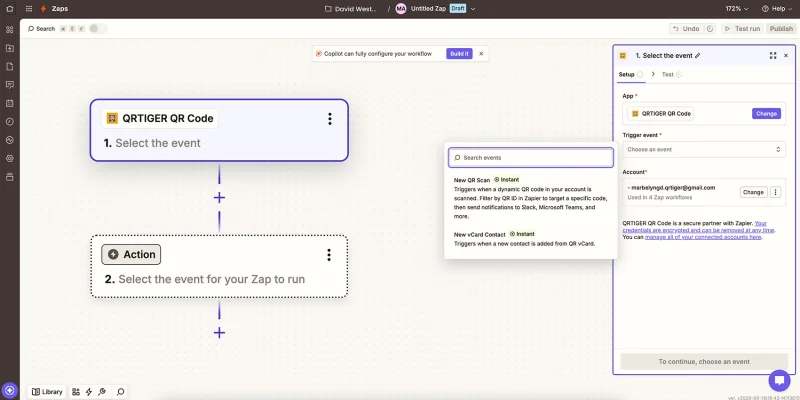Select the Action step card

pyautogui.click(x=219, y=266)
